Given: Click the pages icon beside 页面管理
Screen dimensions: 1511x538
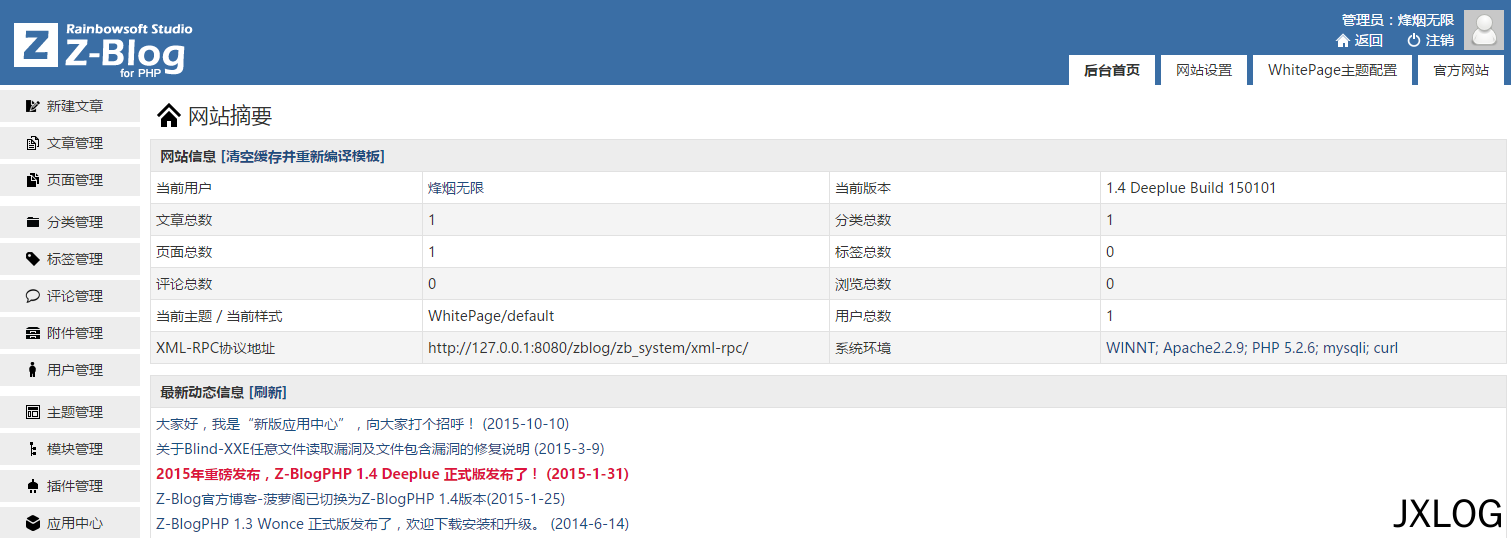Looking at the screenshot, I should [33, 180].
